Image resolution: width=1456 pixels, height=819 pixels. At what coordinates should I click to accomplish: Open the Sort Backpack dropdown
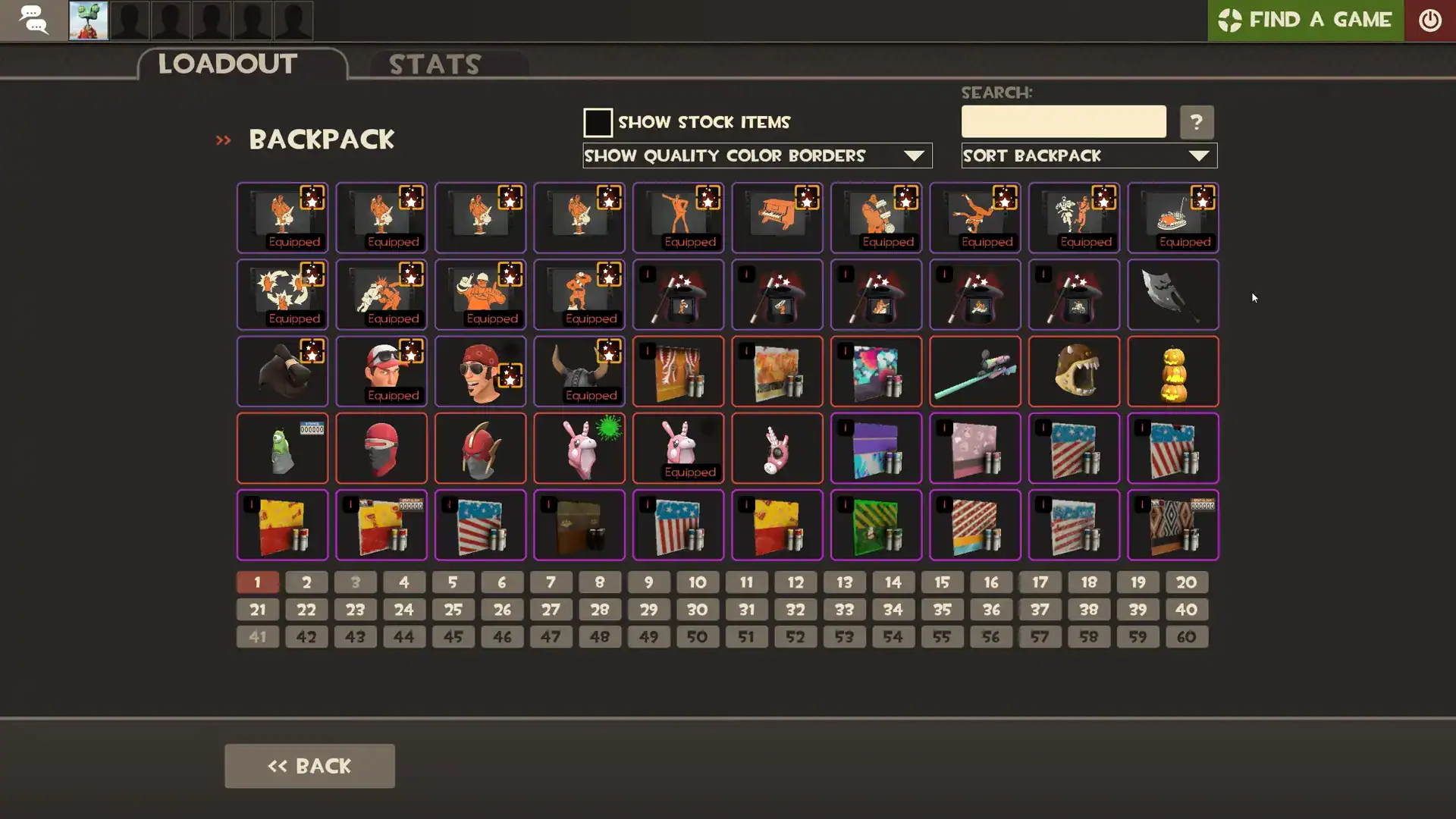click(1089, 155)
